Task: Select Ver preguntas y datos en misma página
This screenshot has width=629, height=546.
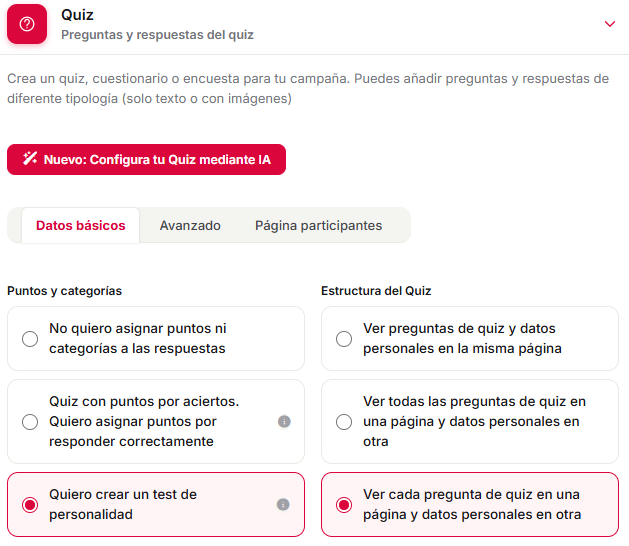Action: point(344,339)
